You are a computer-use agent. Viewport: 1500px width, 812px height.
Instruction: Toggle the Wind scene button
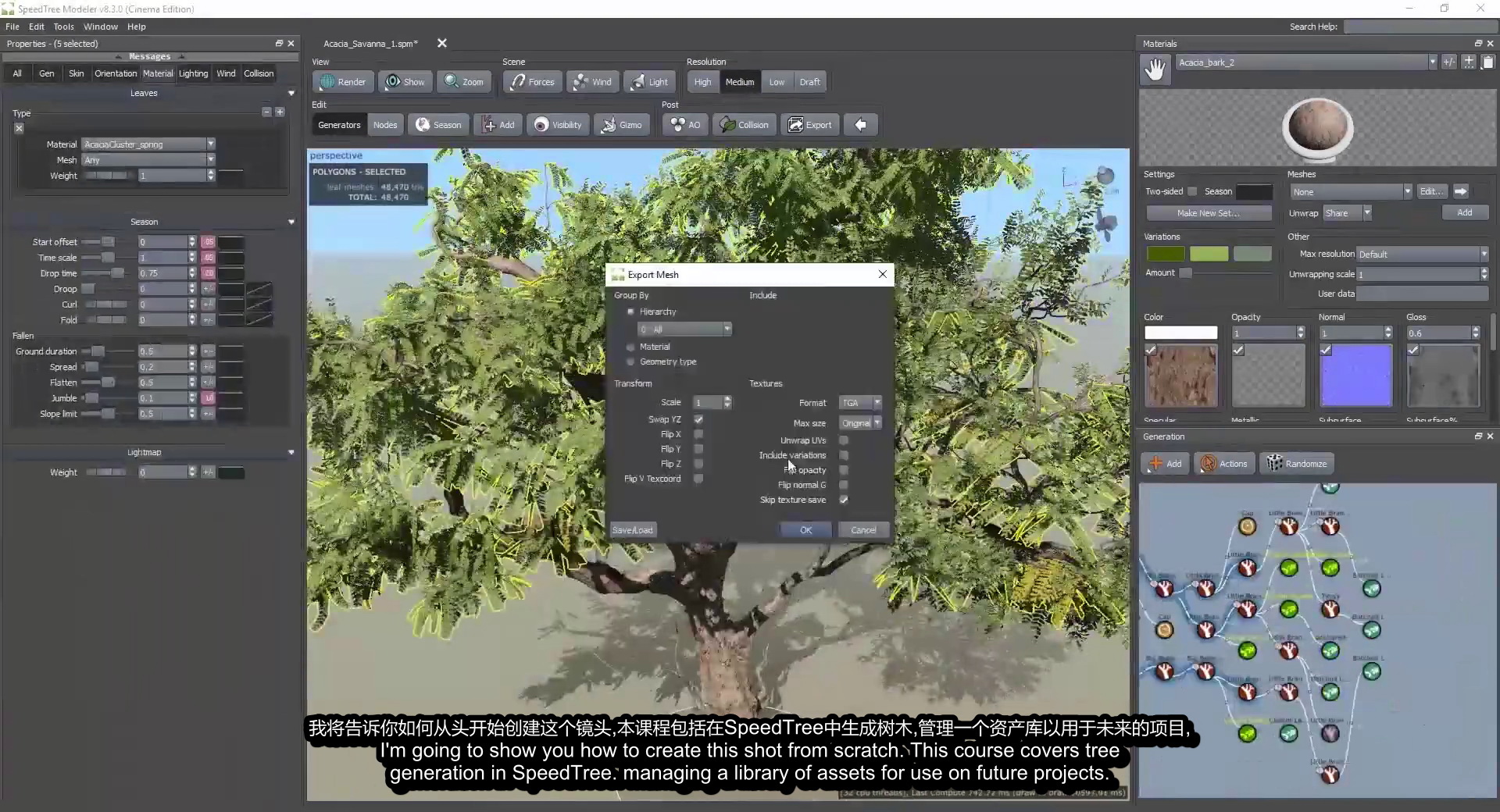tap(593, 82)
